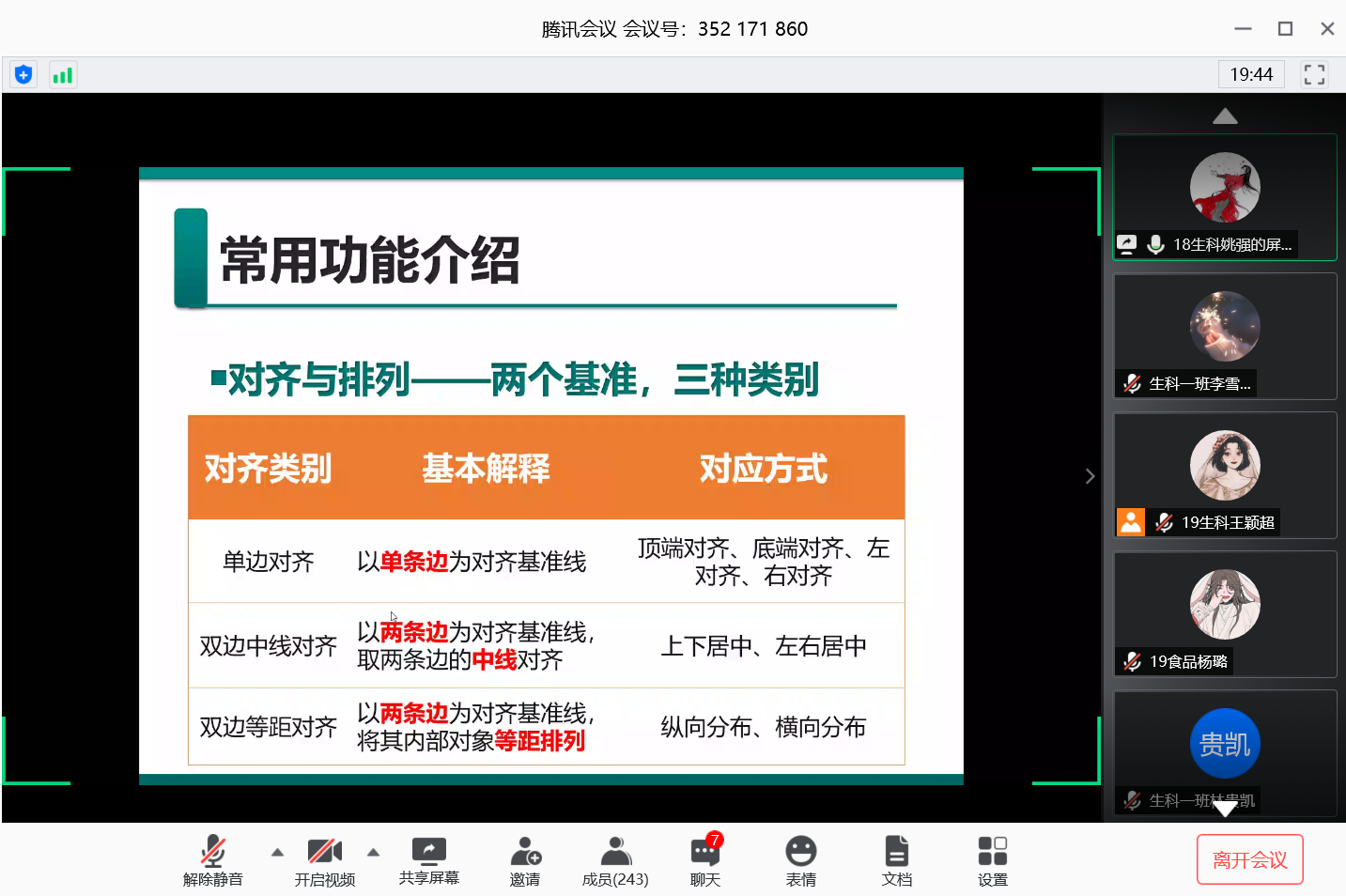
Task: Open the Settings (设置) icon
Action: (993, 860)
